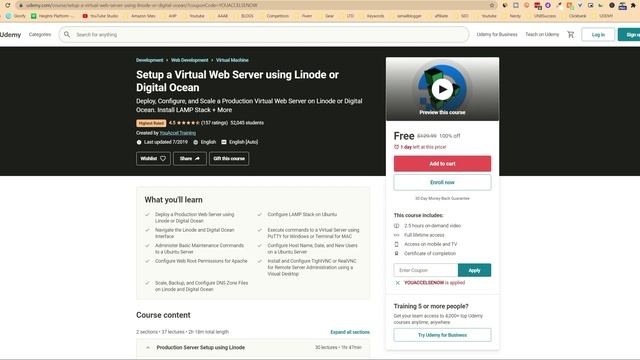Image resolution: width=640 pixels, height=360 pixels.
Task: Follow the Development breadcrumb
Action: (x=149, y=60)
